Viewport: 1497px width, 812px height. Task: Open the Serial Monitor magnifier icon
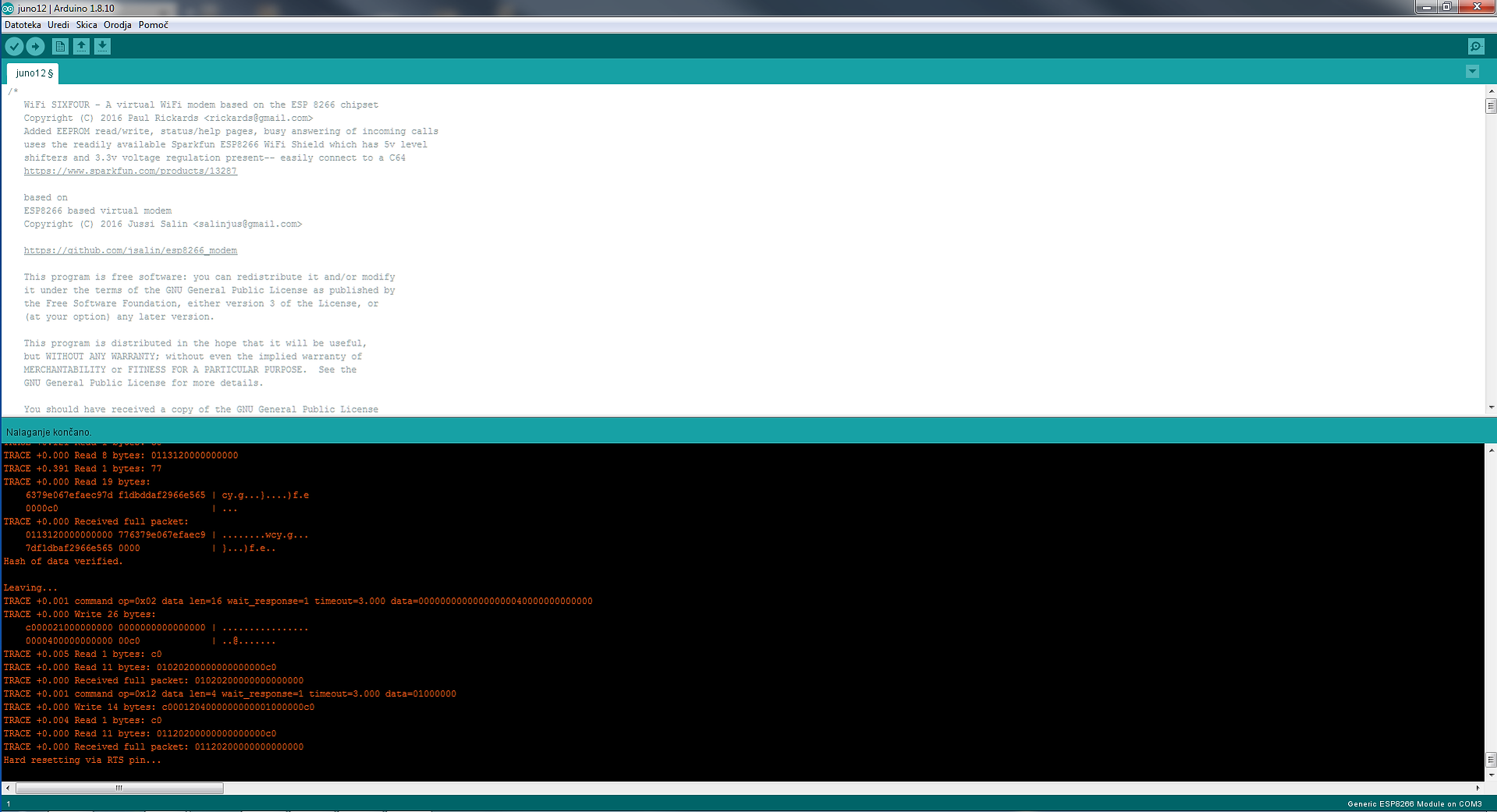pos(1476,47)
